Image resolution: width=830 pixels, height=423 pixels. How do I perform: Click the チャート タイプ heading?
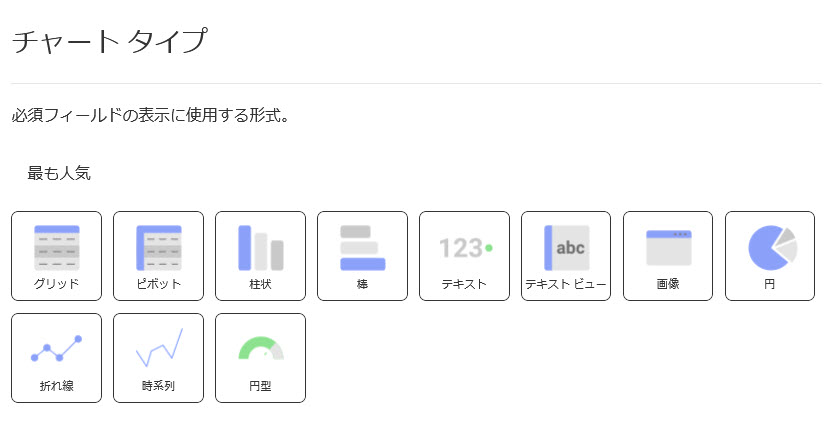point(109,43)
